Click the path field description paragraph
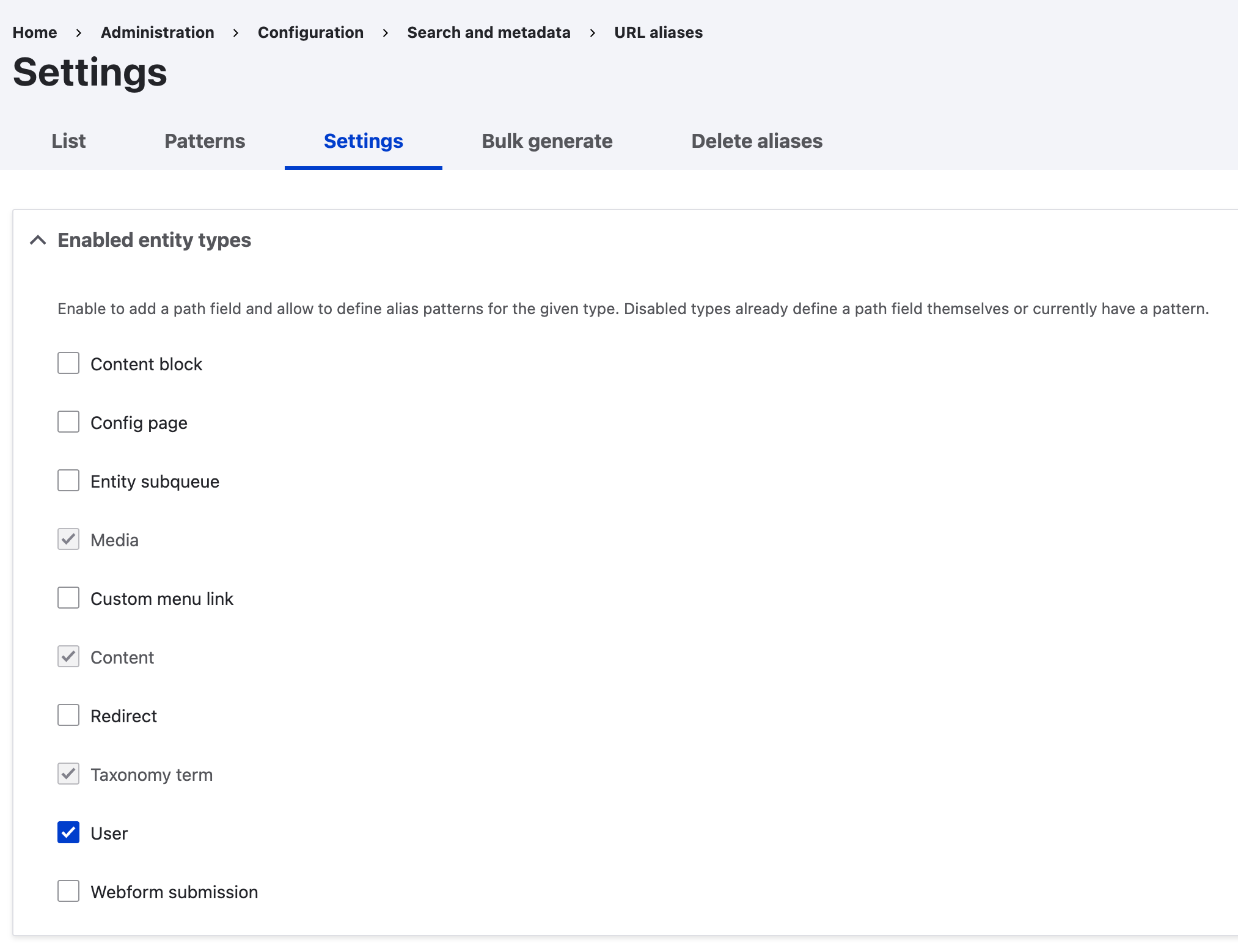The height and width of the screenshot is (952, 1238). coord(633,309)
